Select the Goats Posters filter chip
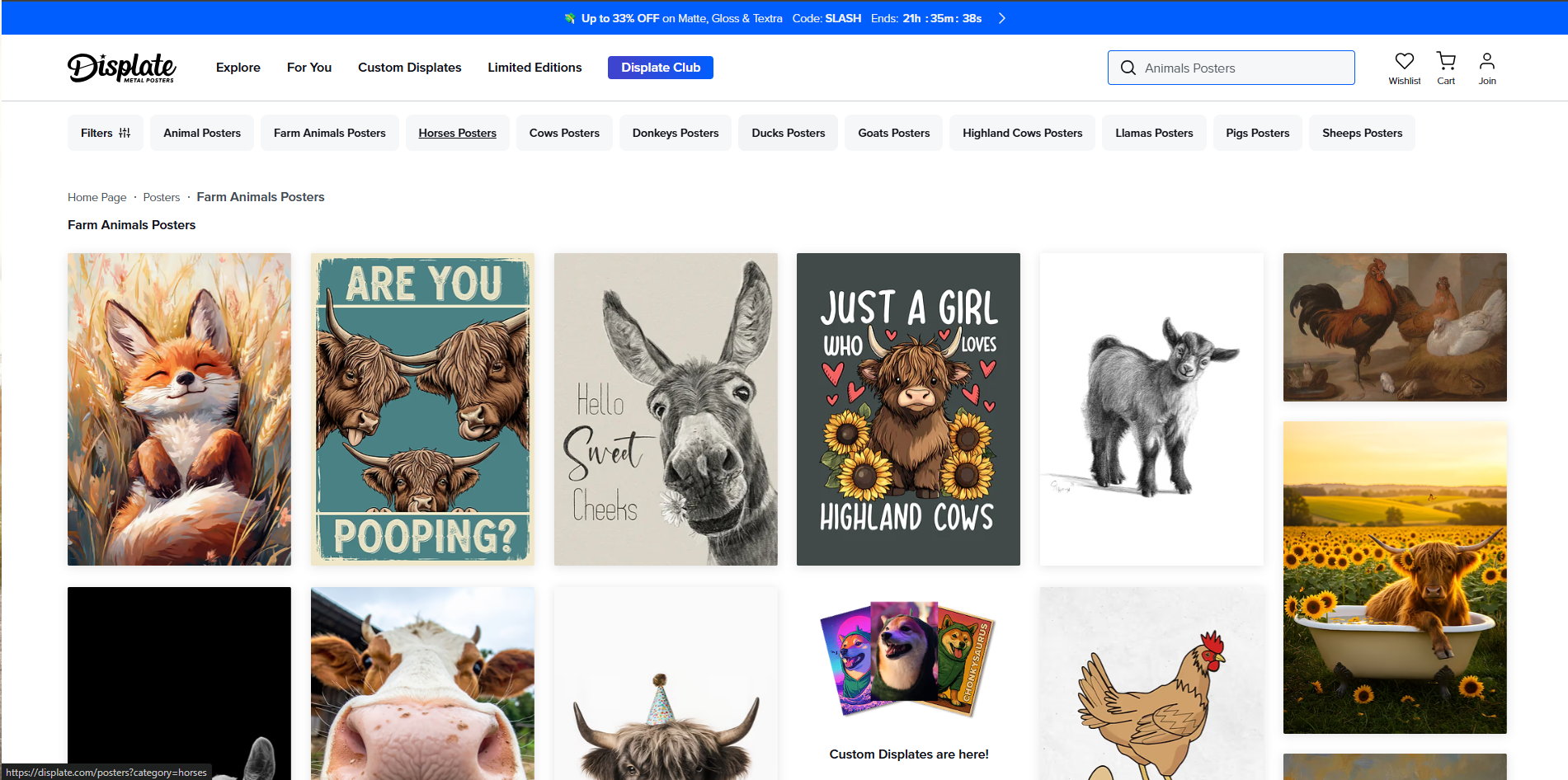The image size is (1568, 780). coord(893,132)
